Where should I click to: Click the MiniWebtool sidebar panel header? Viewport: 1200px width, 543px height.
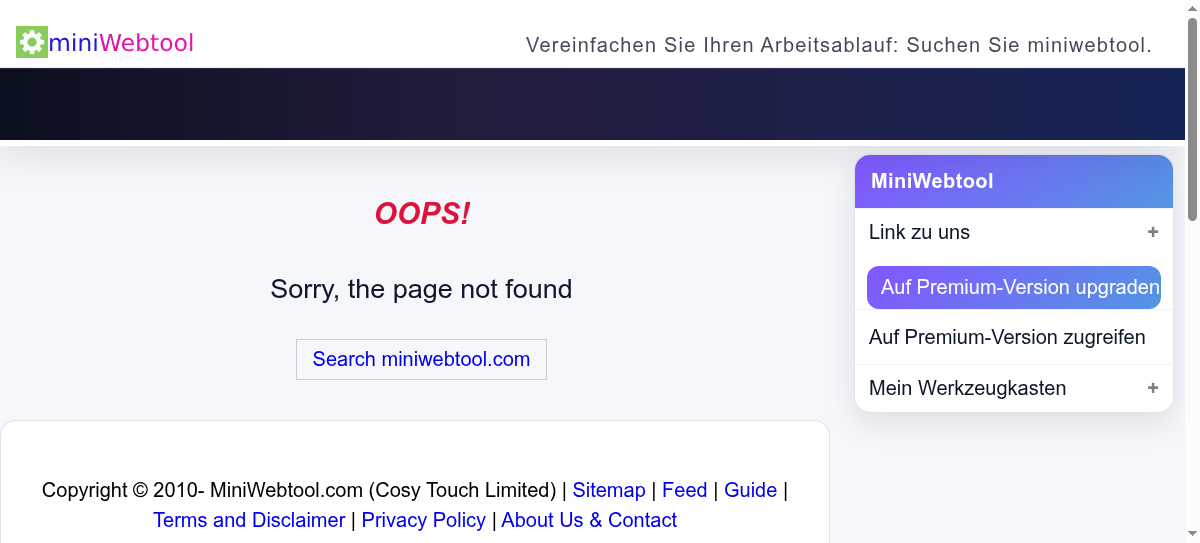click(1014, 181)
